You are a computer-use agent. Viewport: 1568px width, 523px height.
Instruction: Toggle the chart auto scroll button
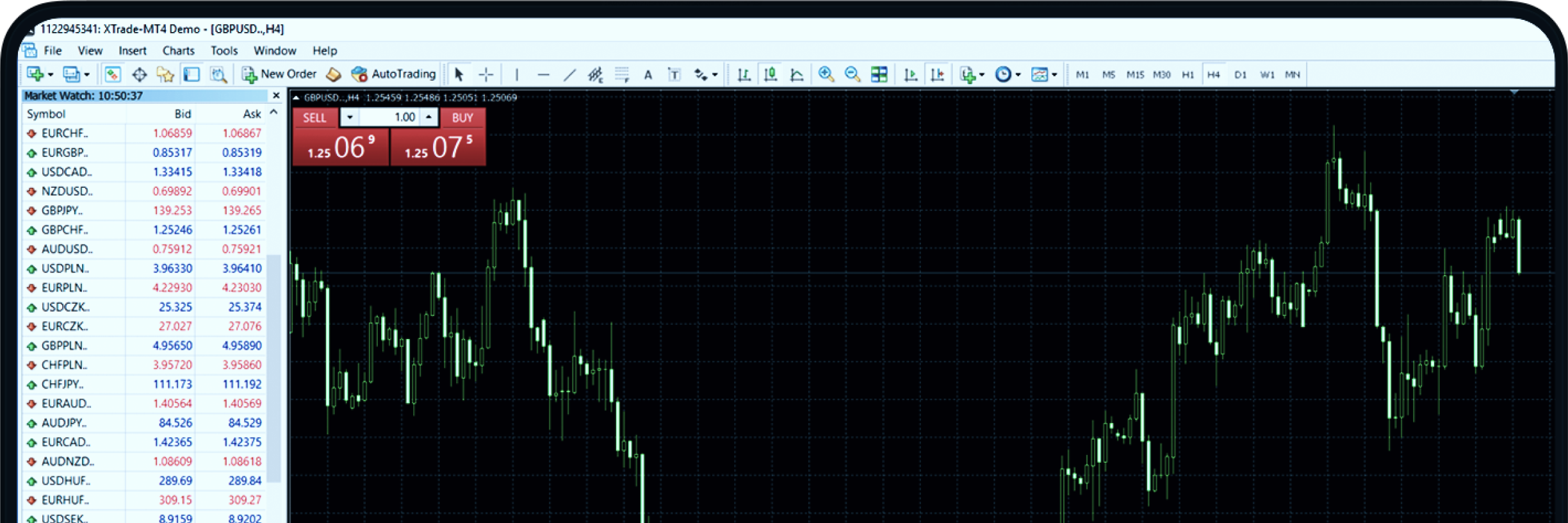(910, 75)
